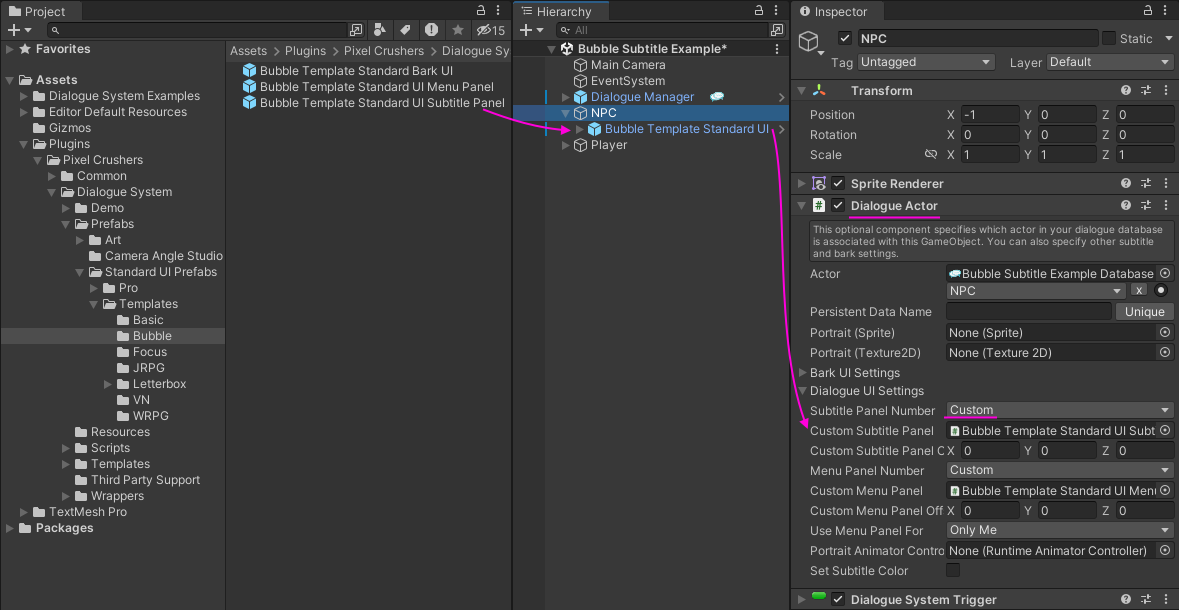Open Dialogue Actor component kebab menu
Screen dimensions: 1179x610
1165,205
